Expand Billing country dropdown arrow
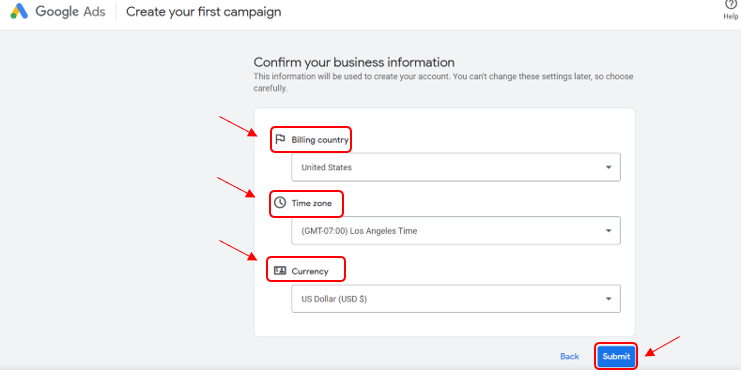Screen dimensions: 742x372 tap(609, 167)
